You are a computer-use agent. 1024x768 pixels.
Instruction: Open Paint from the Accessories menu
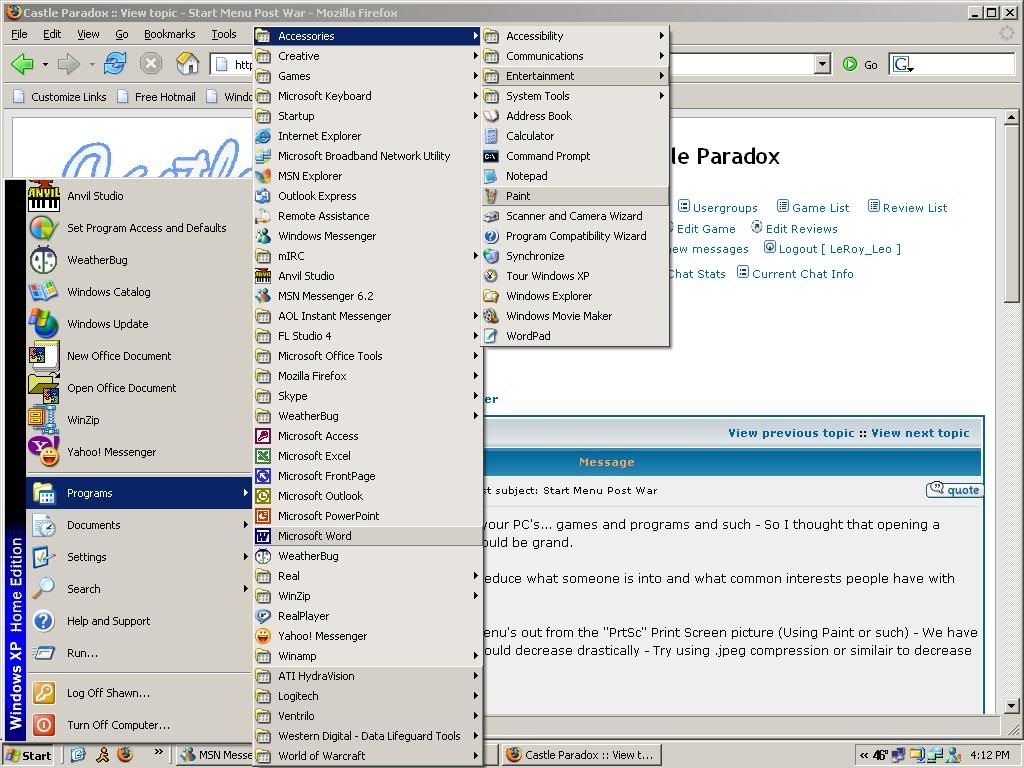[x=575, y=196]
